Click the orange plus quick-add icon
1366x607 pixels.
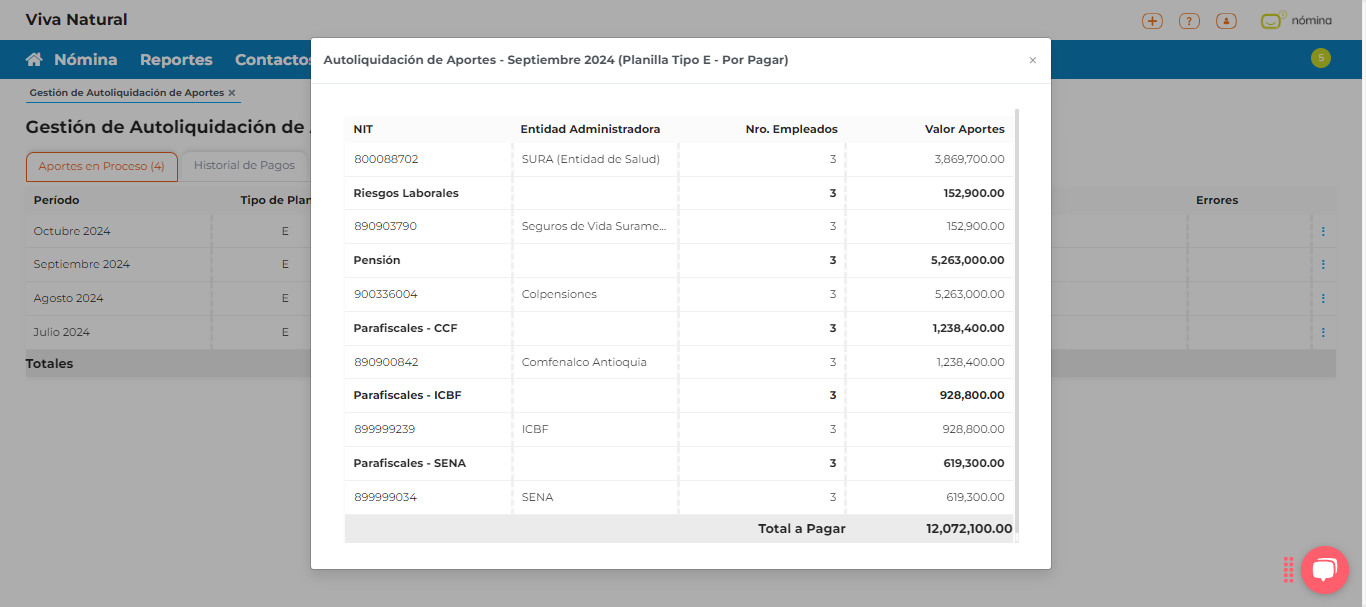coord(1152,21)
